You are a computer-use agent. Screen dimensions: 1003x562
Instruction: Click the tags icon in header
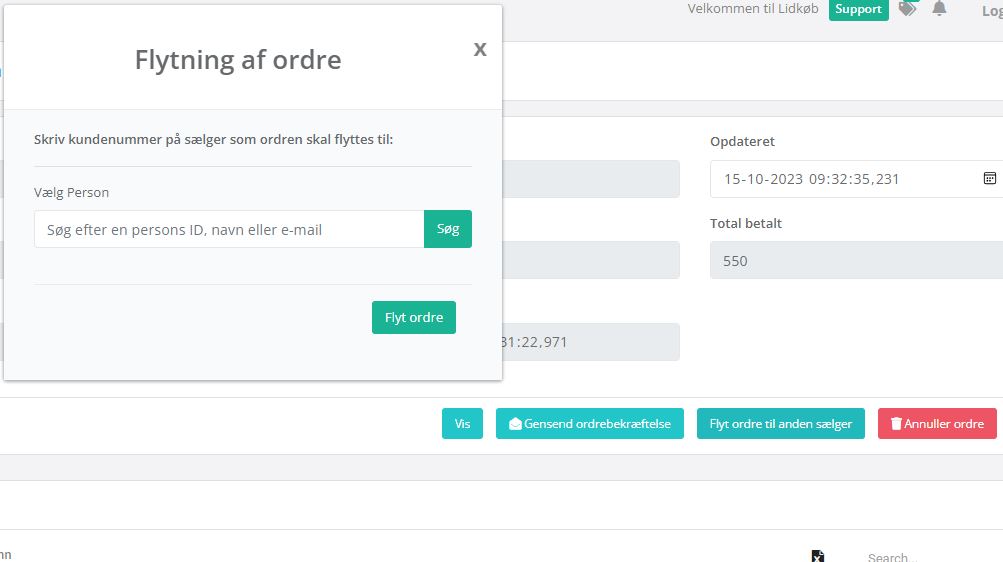click(x=907, y=8)
